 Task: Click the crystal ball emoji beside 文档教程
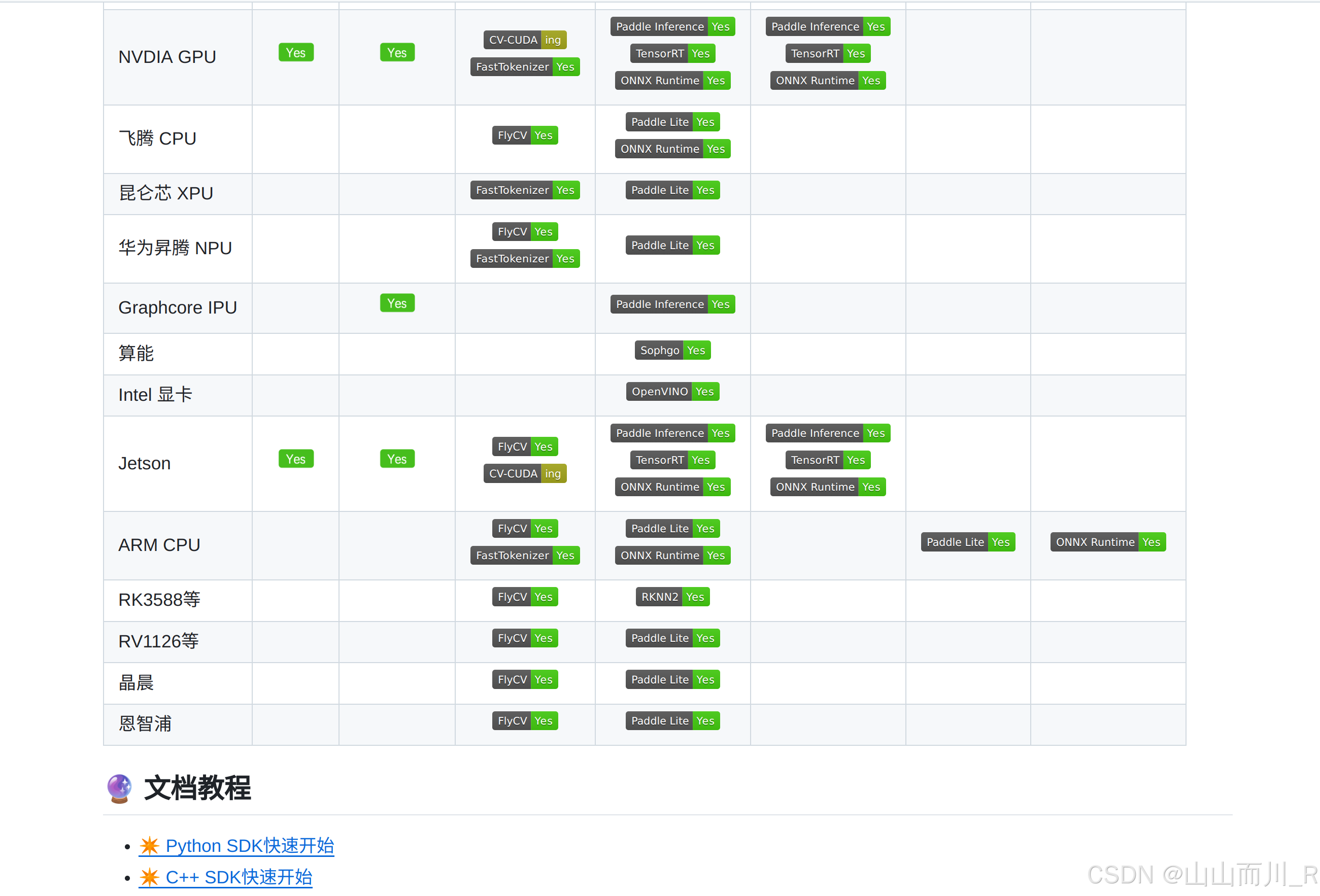119,788
